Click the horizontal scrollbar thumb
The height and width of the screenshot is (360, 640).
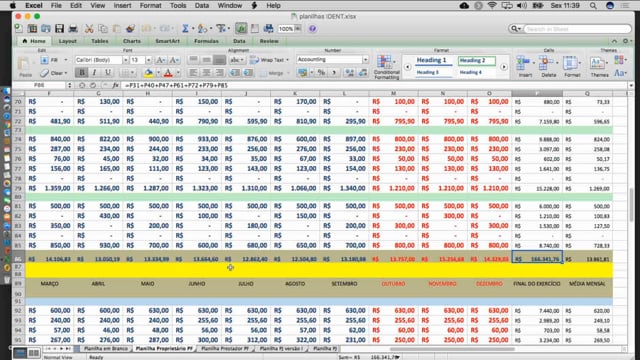pos(452,349)
